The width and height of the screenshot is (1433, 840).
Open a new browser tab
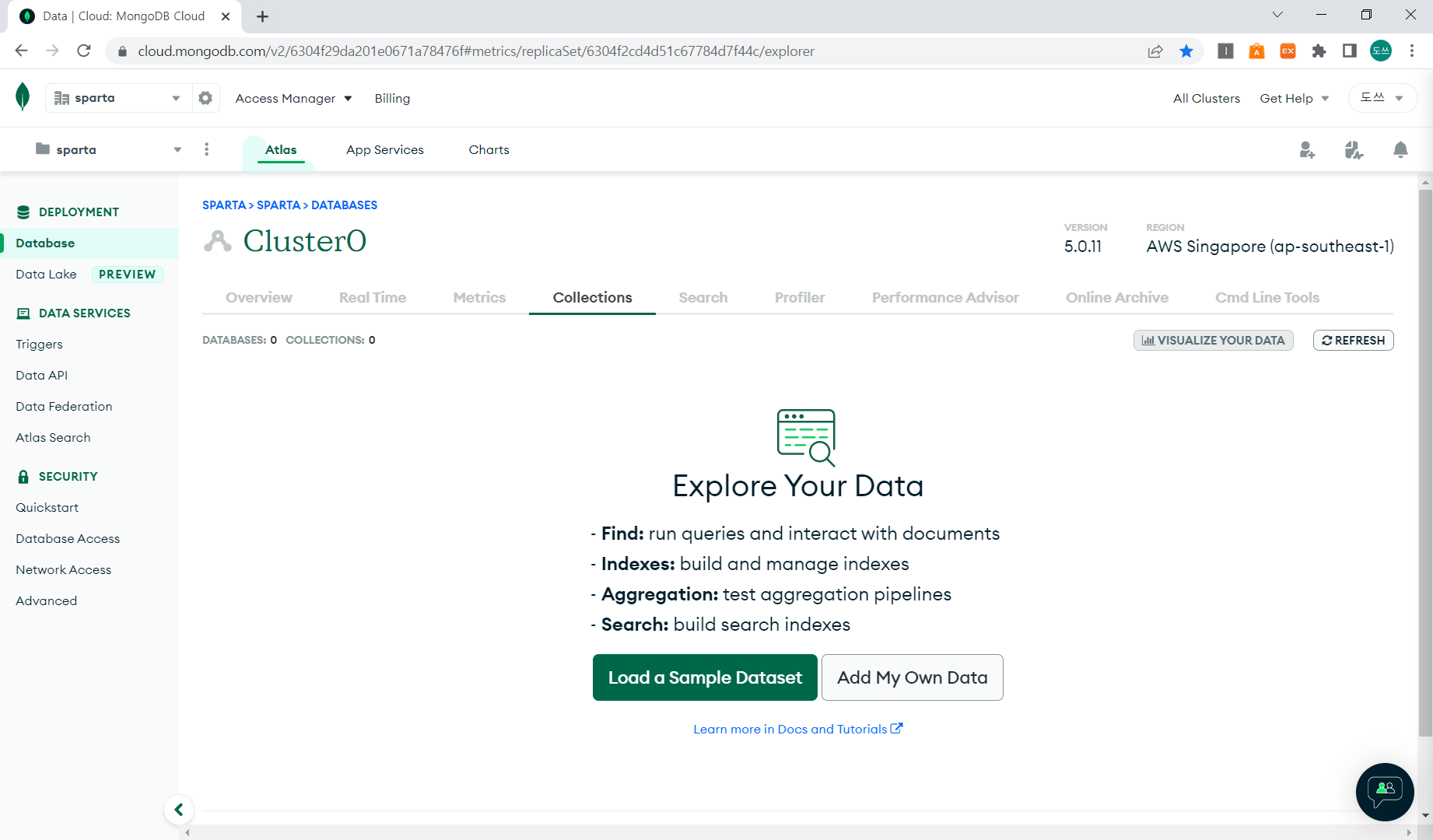coord(263,16)
